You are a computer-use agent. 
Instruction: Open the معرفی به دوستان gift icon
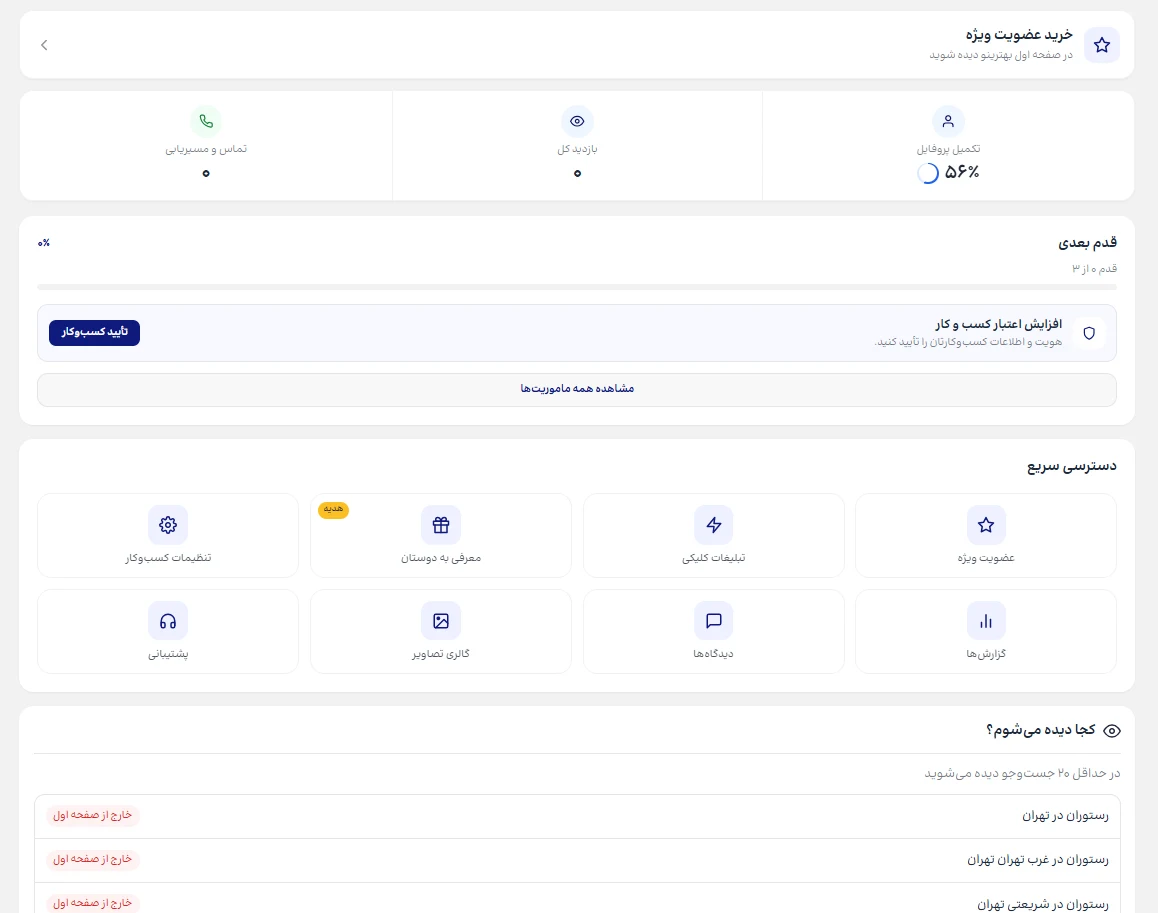pos(441,524)
